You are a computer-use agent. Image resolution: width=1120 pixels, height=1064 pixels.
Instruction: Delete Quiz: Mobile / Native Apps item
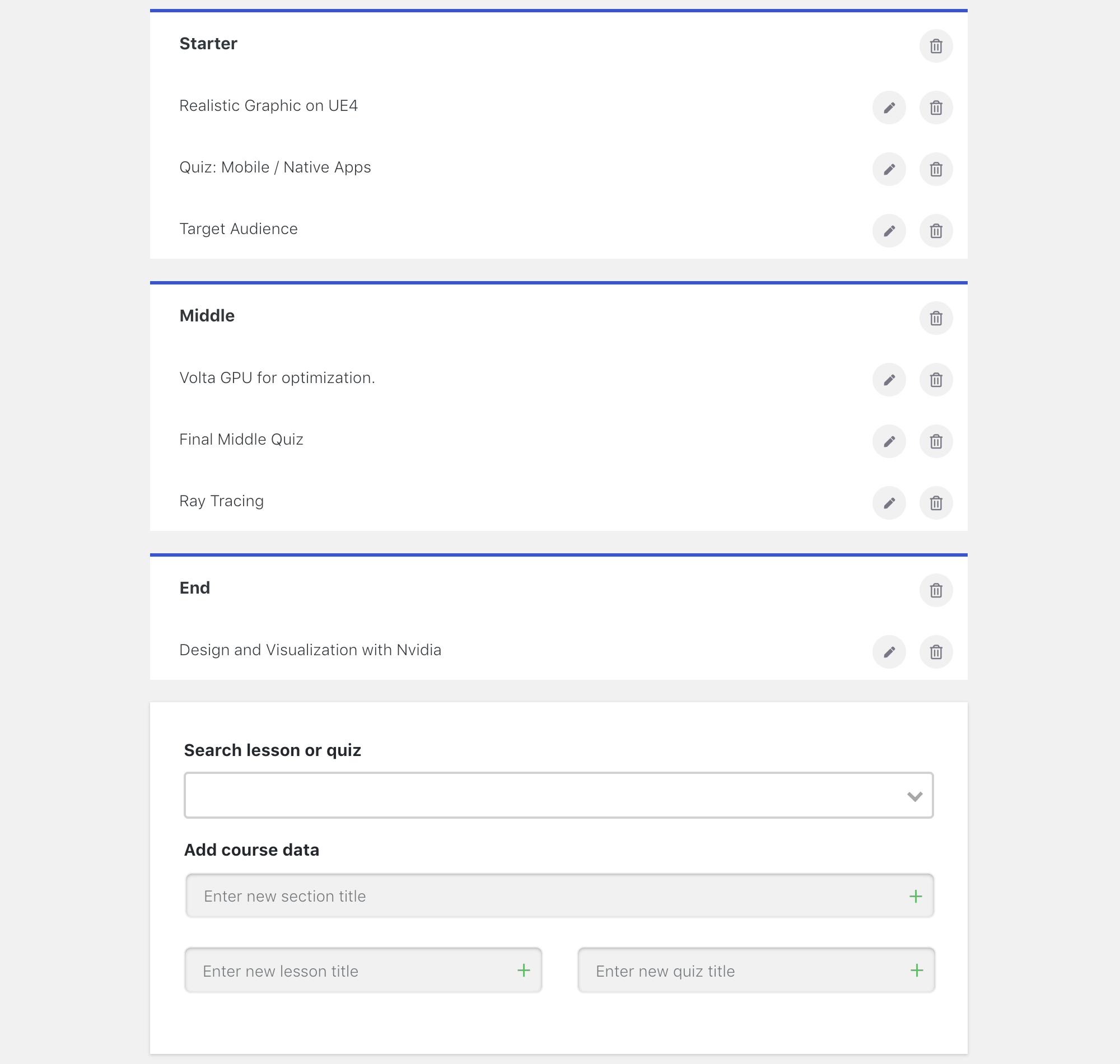tap(936, 169)
